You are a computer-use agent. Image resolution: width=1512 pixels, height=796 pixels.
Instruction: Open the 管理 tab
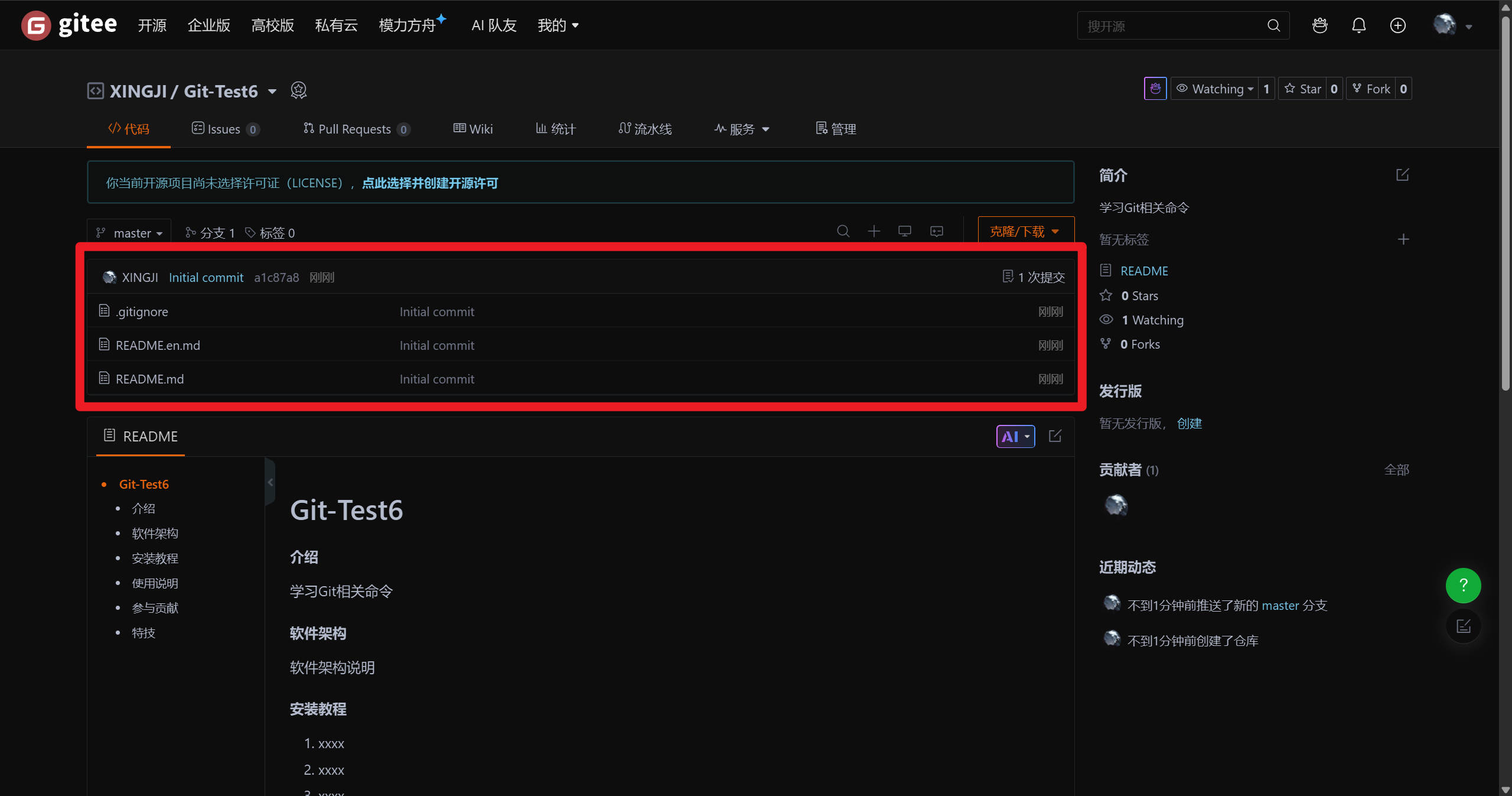pos(836,129)
